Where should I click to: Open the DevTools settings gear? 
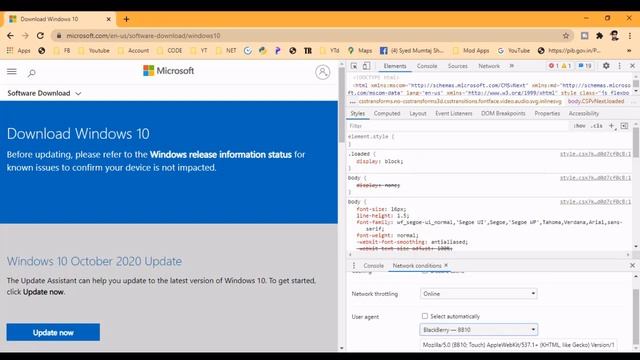(x=606, y=66)
